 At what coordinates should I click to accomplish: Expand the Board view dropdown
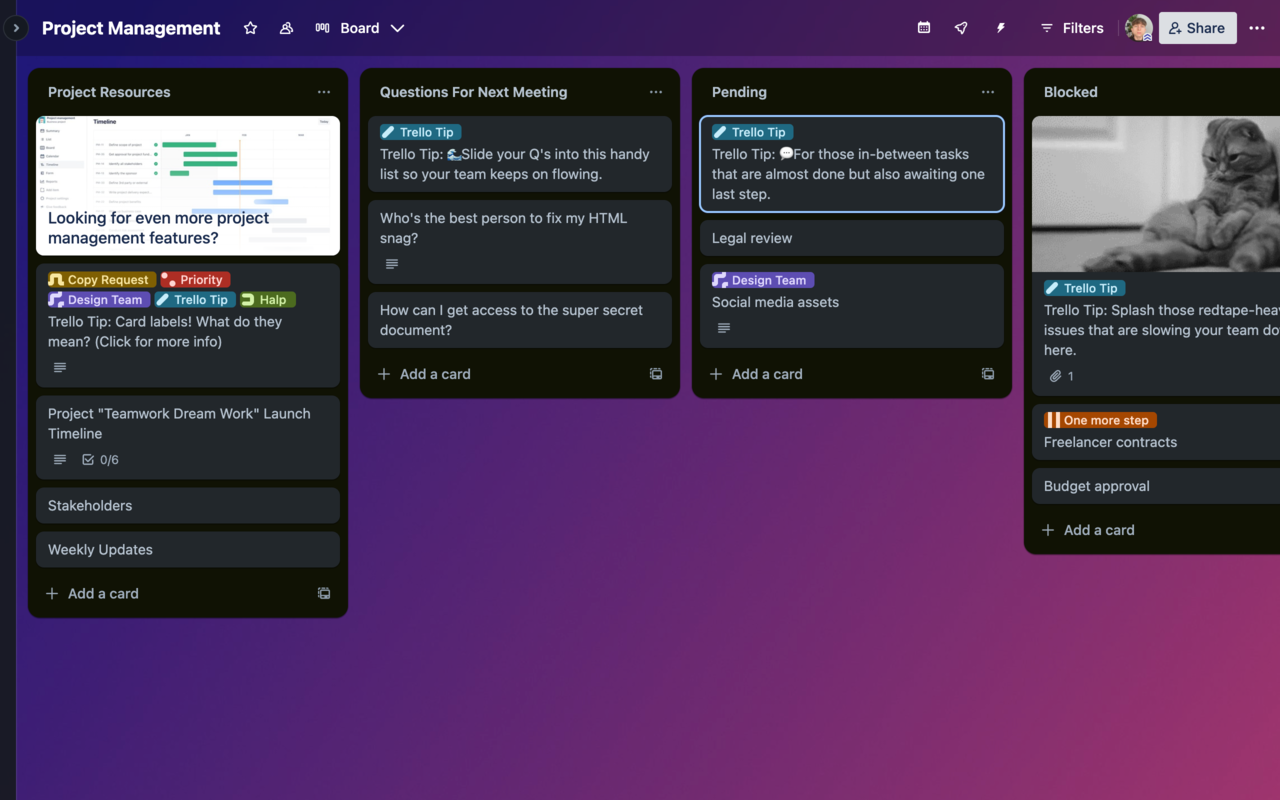[x=397, y=28]
